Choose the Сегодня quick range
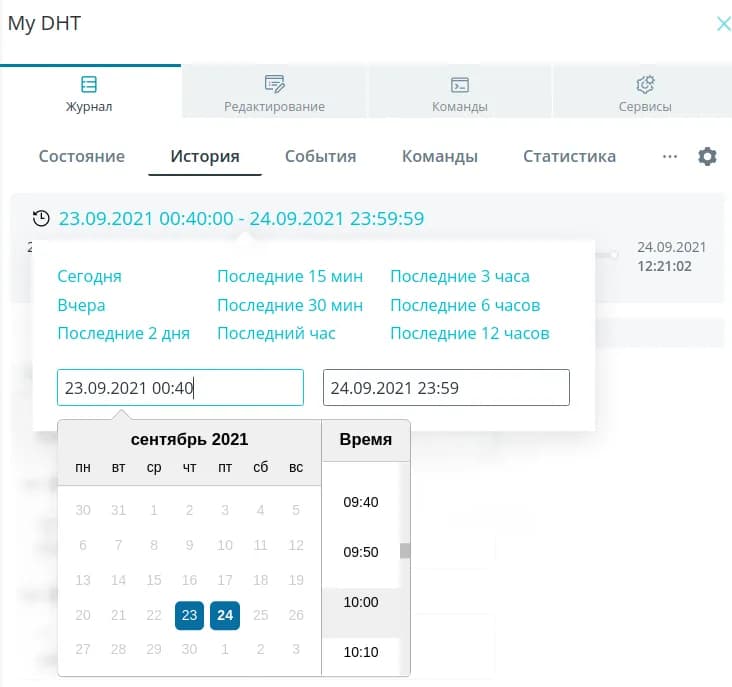The image size is (732, 687). [89, 277]
